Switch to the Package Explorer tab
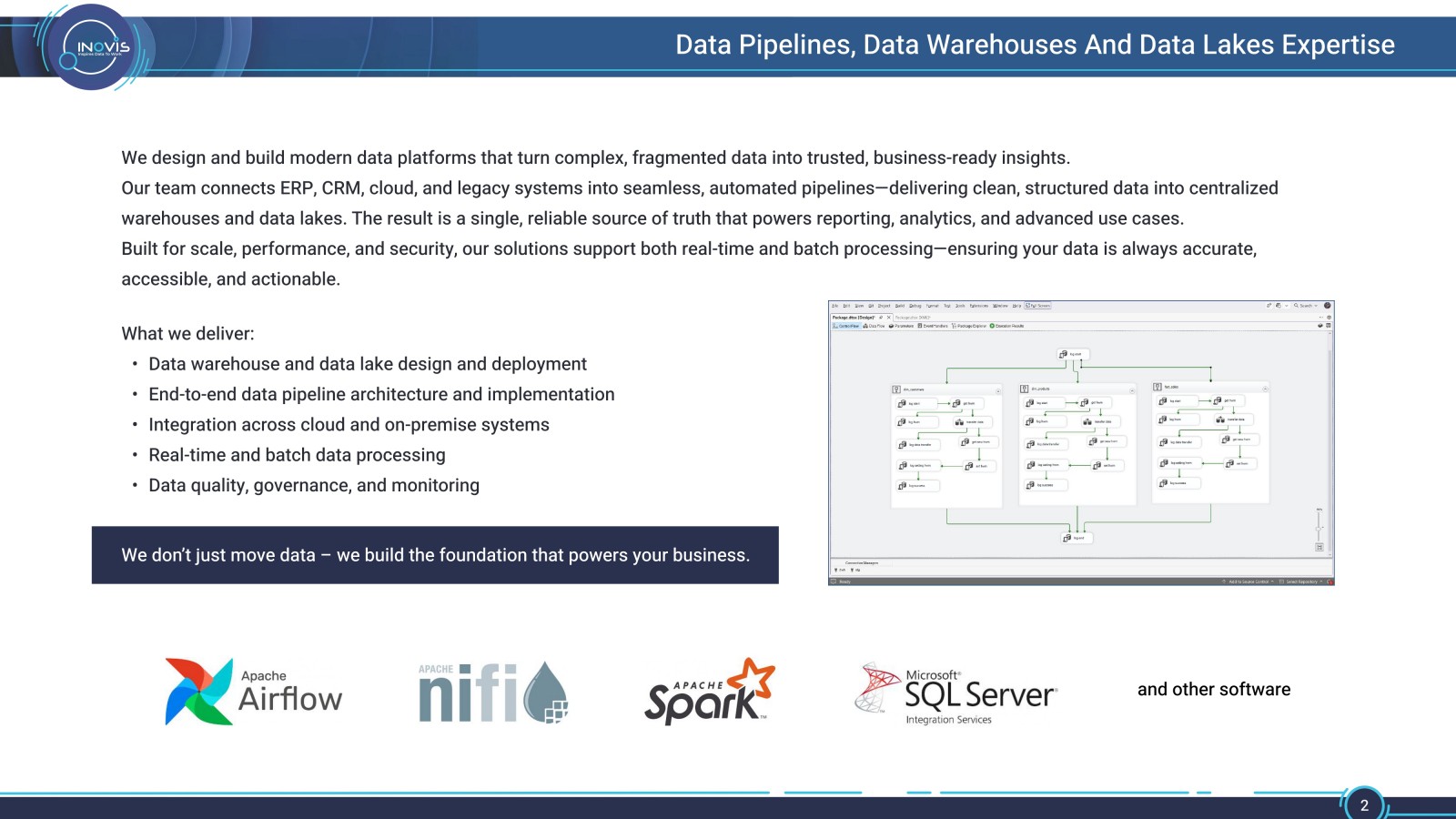 (x=969, y=326)
